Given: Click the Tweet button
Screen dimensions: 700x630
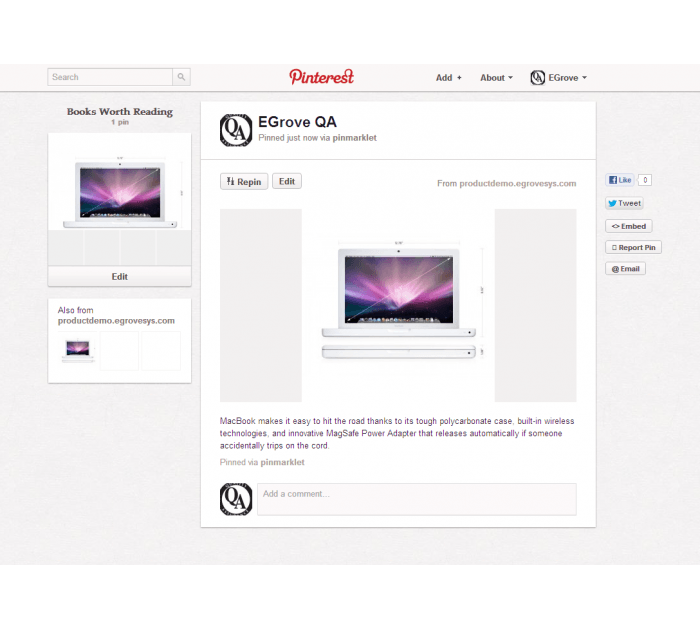Looking at the screenshot, I should click(624, 203).
